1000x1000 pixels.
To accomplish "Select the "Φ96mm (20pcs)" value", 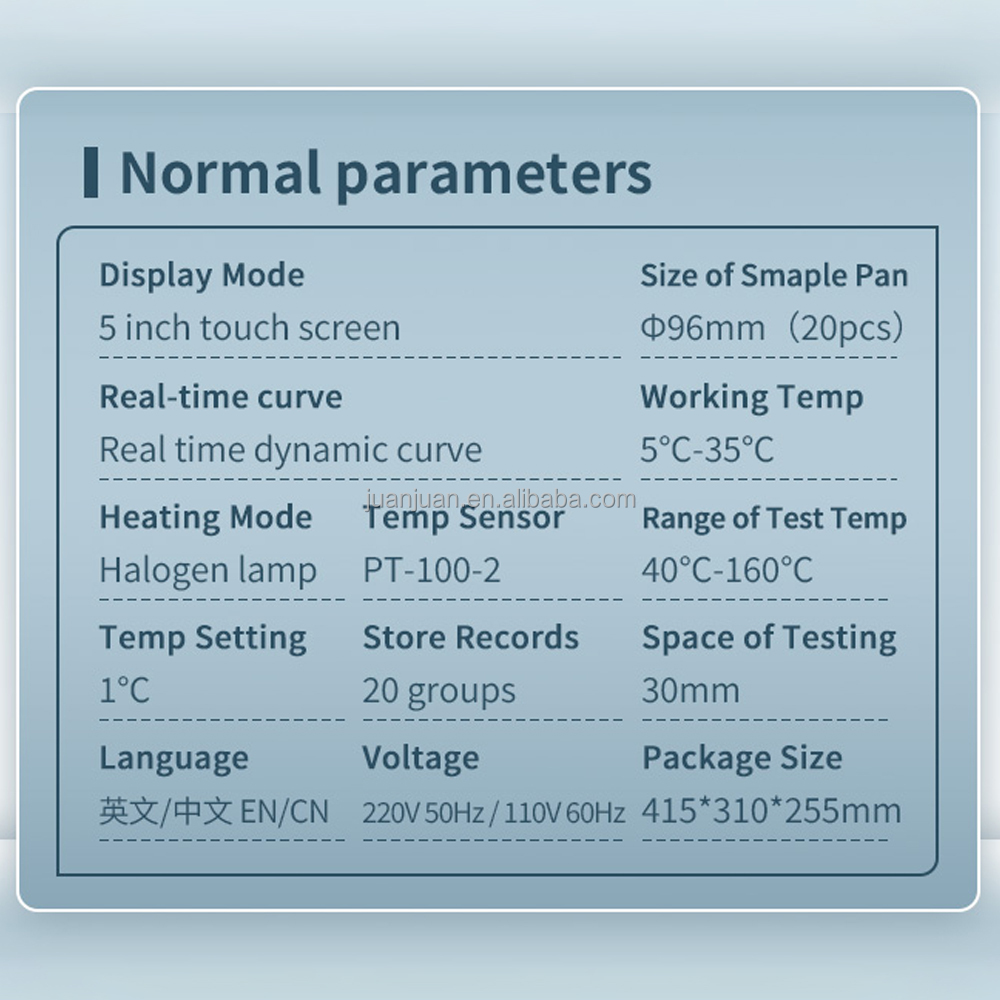I will pos(772,328).
